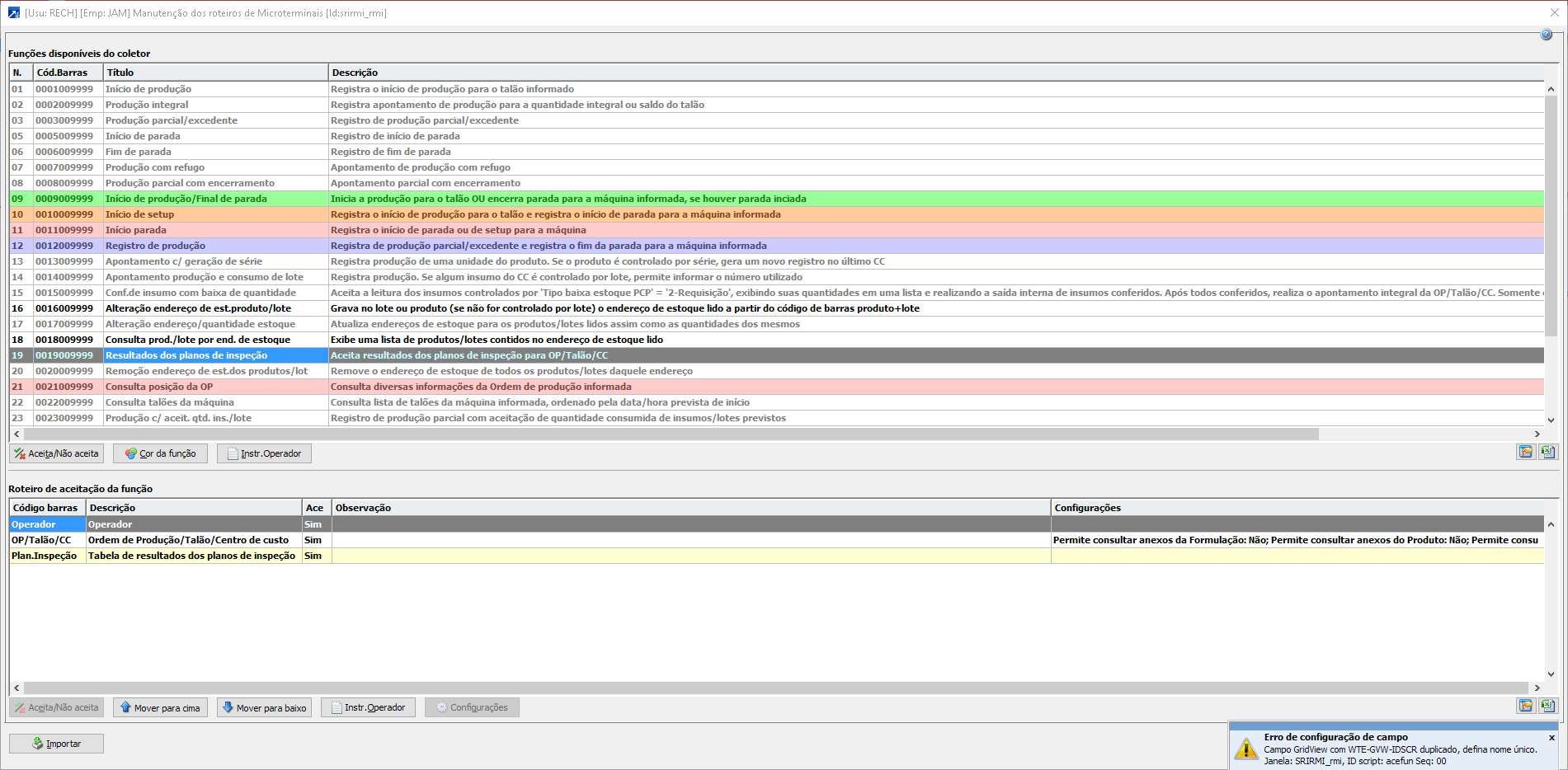Click the Mover para baixo button
The width and height of the screenshot is (1568, 770).
pyautogui.click(x=264, y=707)
